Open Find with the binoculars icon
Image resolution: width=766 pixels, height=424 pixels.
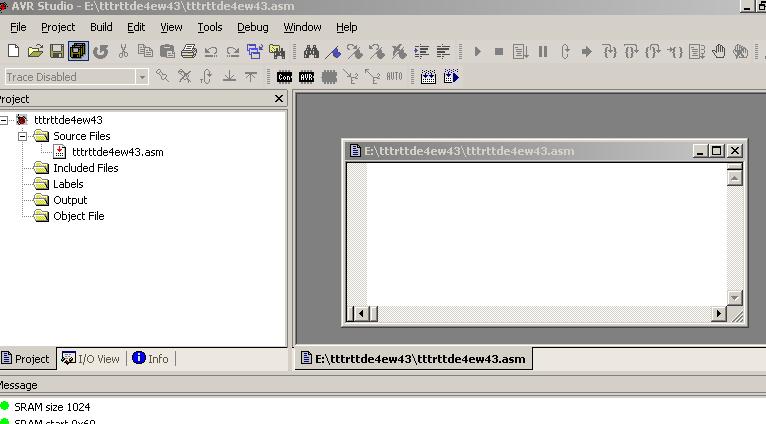click(x=311, y=51)
